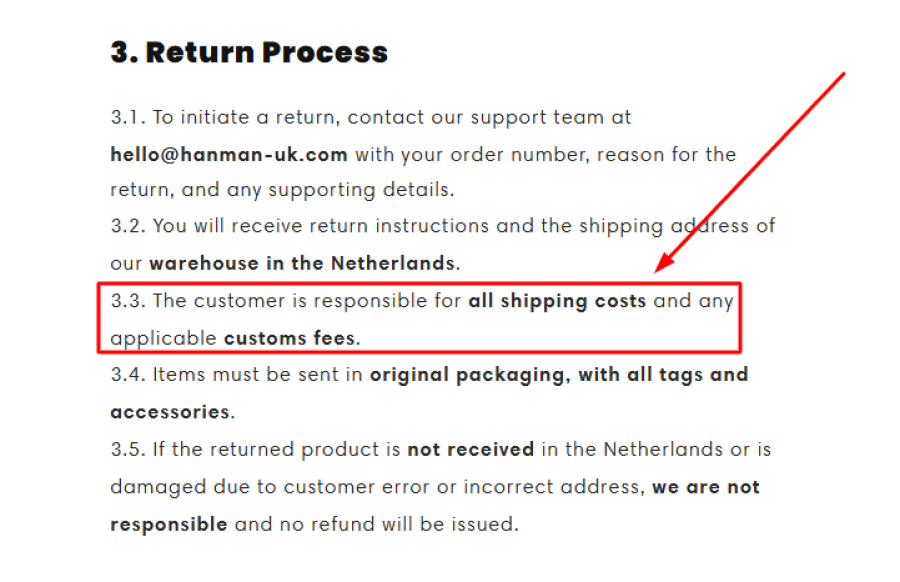Click the clause number "3.3." in red box
This screenshot has width=900, height=582.
(x=129, y=301)
